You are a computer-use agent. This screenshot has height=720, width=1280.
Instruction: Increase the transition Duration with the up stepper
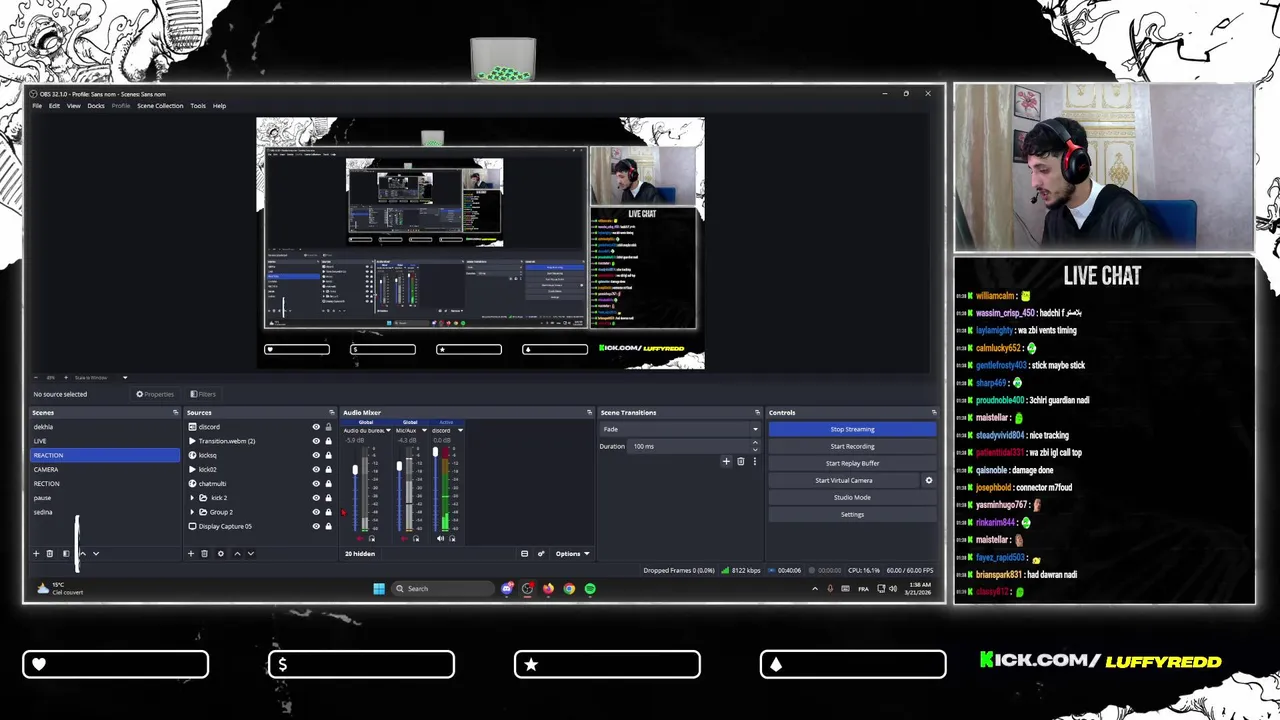click(755, 443)
